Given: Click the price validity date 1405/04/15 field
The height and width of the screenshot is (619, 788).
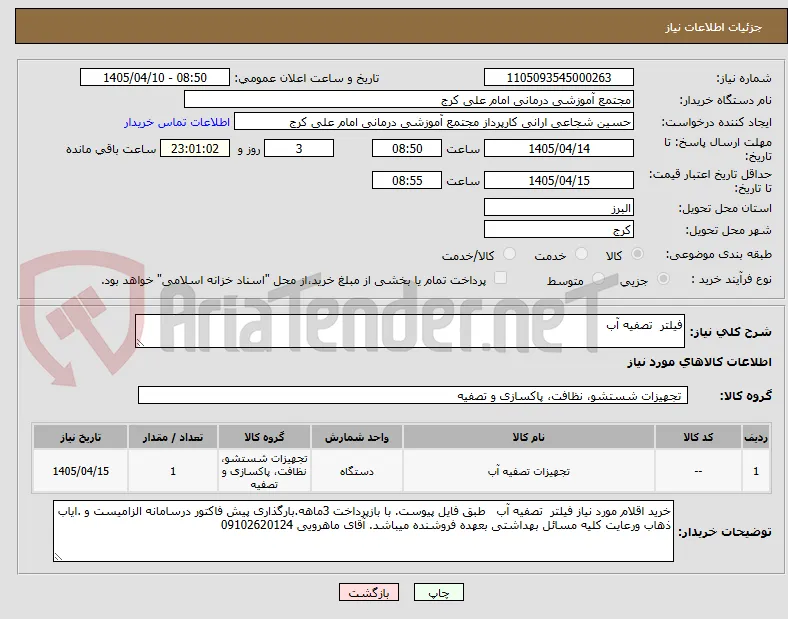Looking at the screenshot, I should coord(558,180).
